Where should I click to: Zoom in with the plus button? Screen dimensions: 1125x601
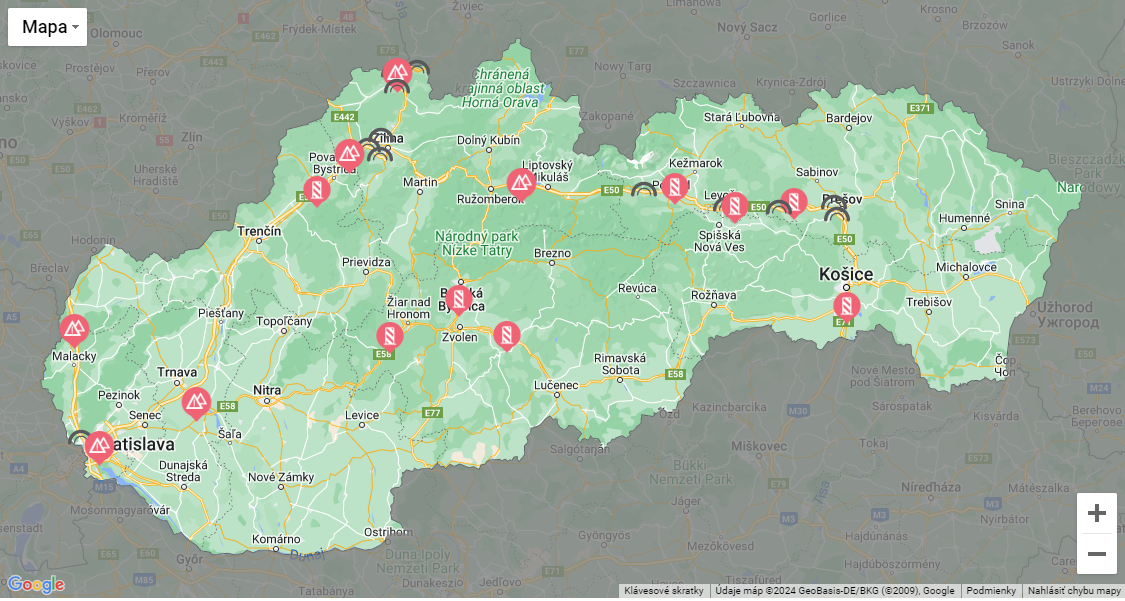coord(1096,514)
